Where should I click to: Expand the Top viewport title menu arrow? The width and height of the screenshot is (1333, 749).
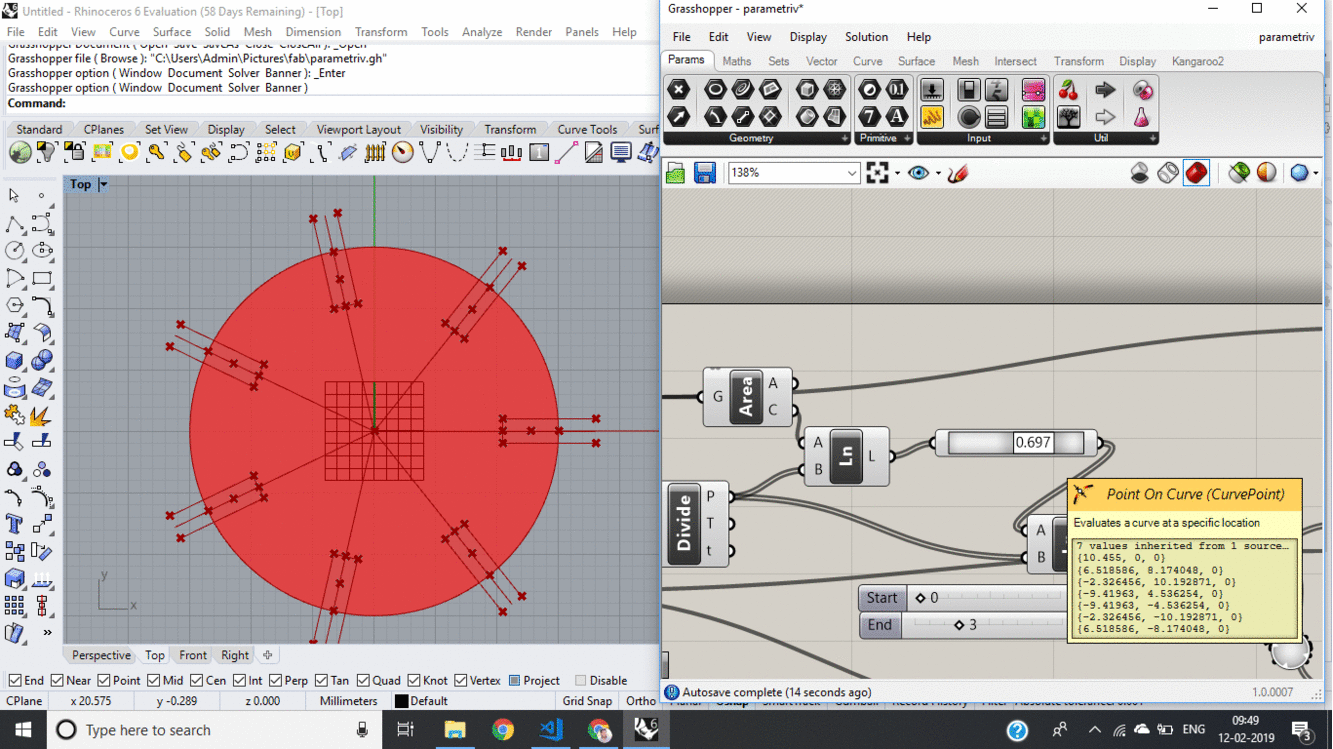click(x=103, y=184)
